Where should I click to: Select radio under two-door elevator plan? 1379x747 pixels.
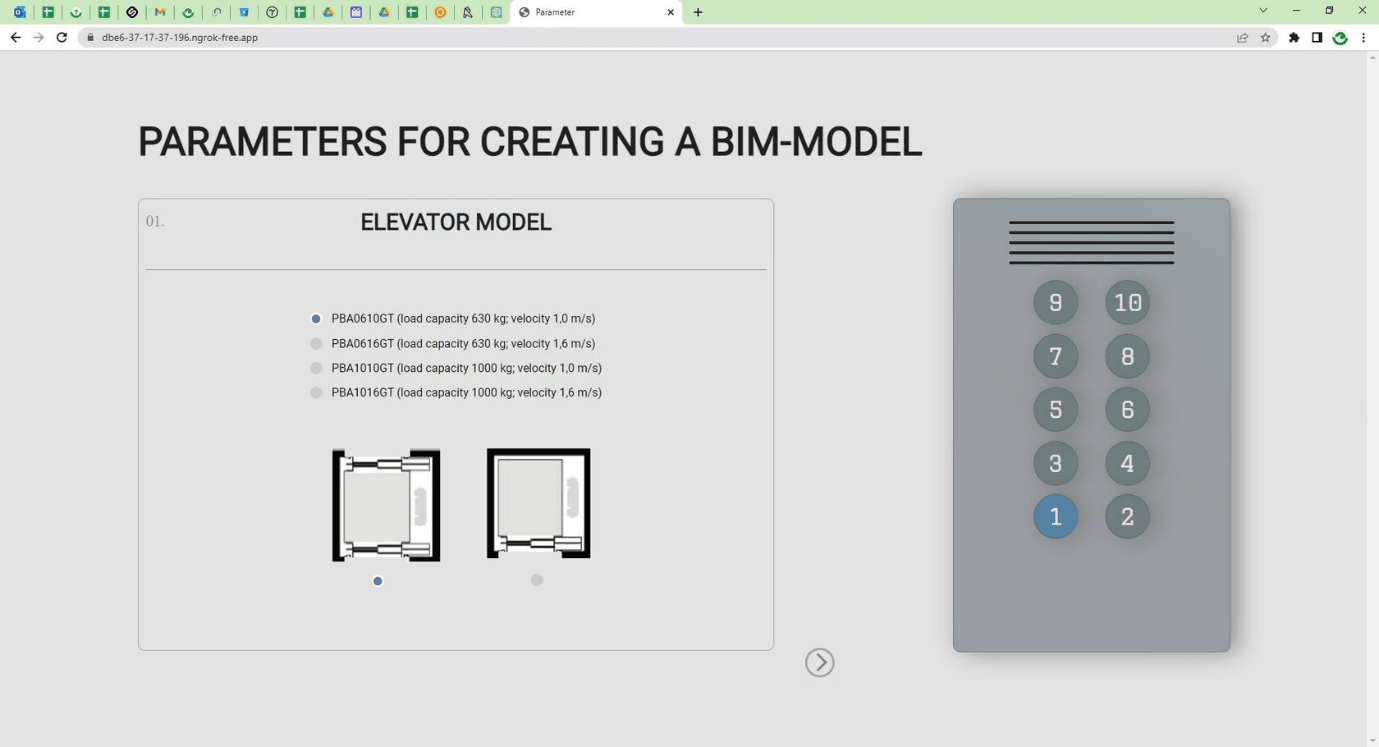(378, 581)
